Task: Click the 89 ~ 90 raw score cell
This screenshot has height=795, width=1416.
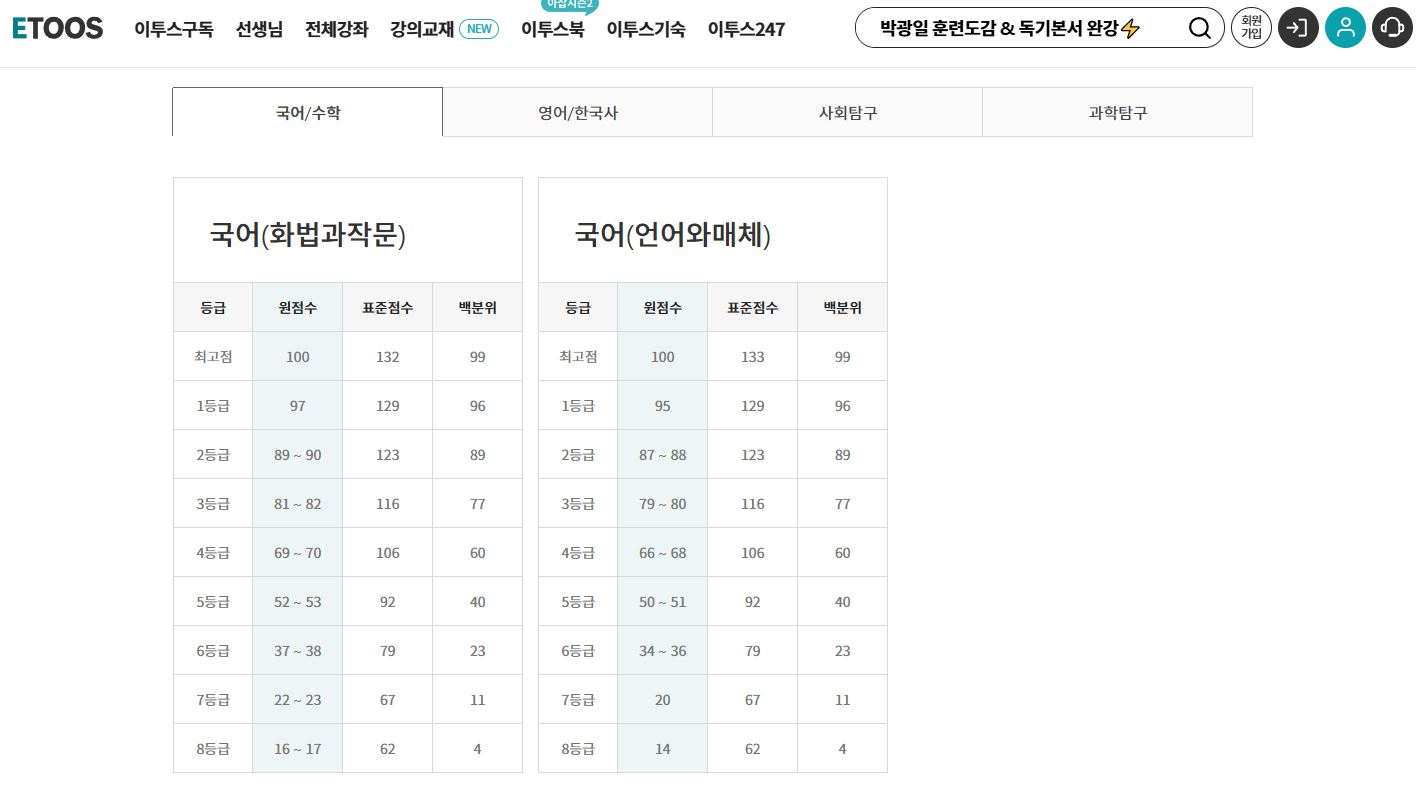Action: [x=298, y=455]
